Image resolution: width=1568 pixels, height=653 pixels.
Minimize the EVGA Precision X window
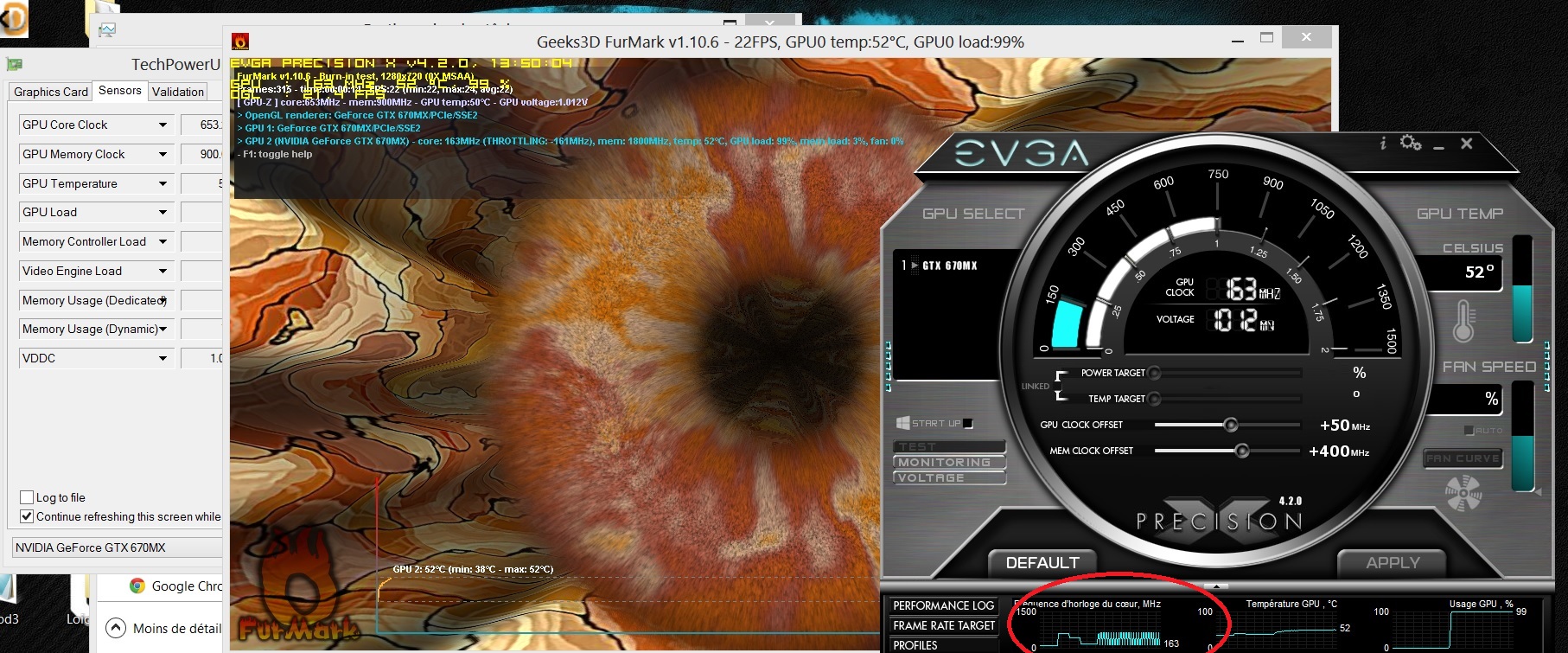click(x=1439, y=146)
